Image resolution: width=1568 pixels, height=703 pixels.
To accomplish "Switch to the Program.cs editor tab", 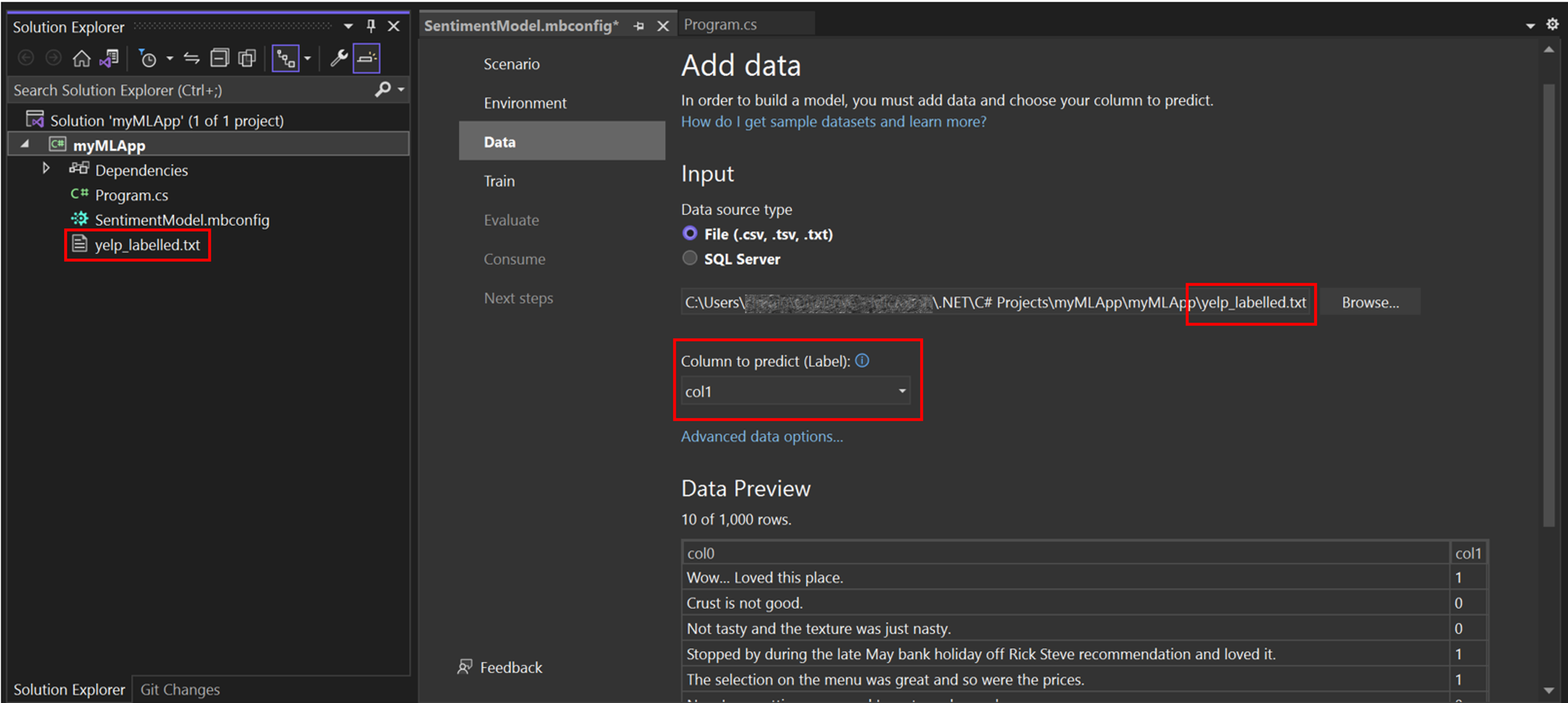I will tap(720, 25).
